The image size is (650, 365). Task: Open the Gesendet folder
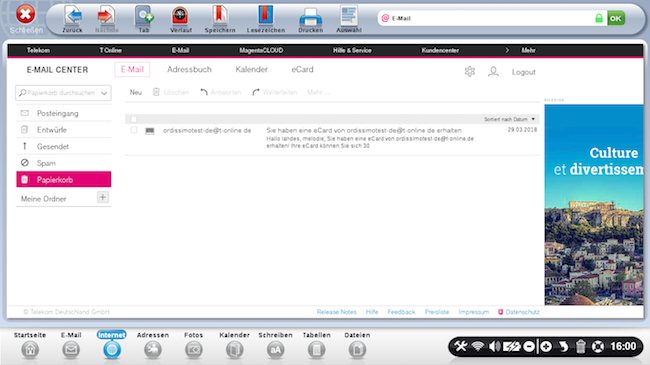click(63, 146)
